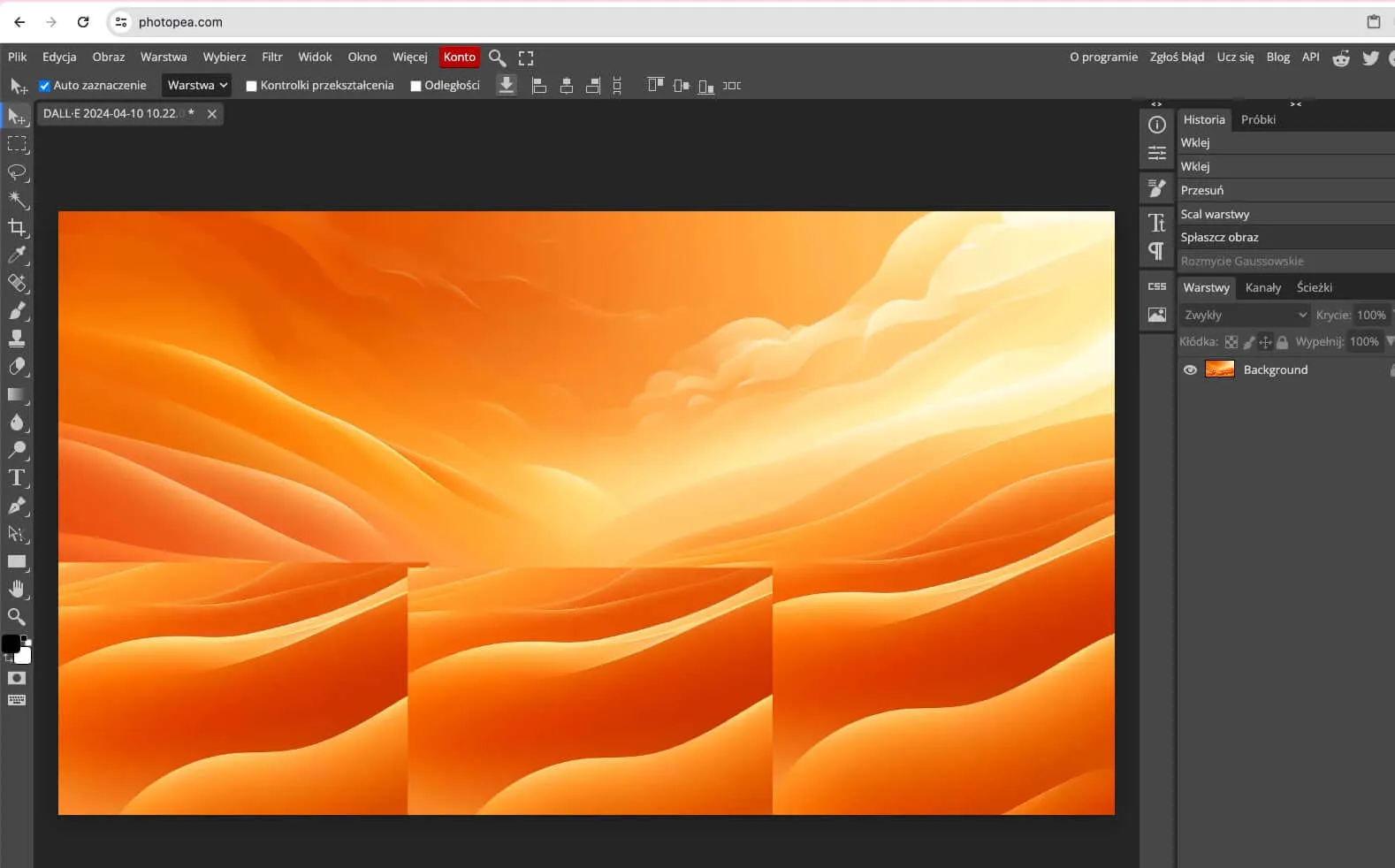This screenshot has height=868, width=1395.
Task: Toggle lock image pixels brush icon
Action: point(1248,342)
